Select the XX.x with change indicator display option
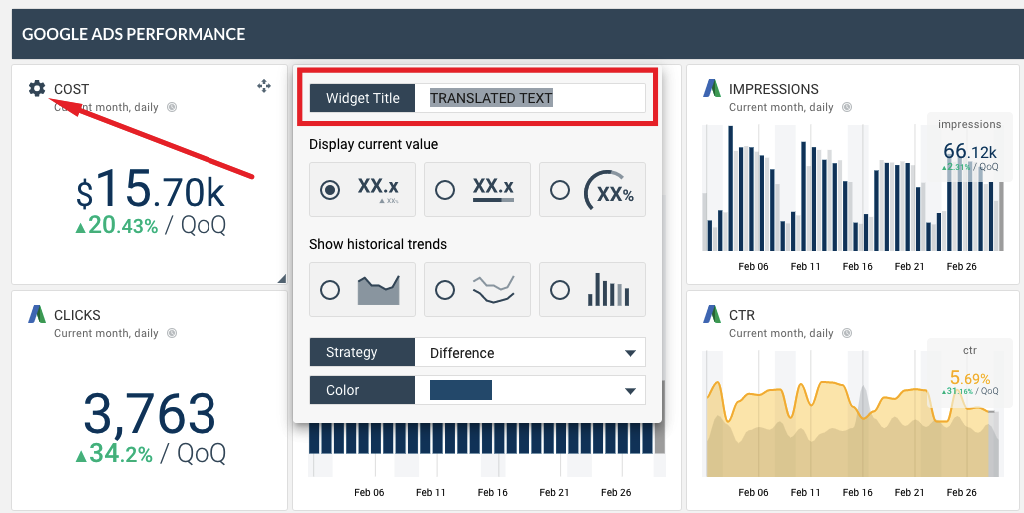The height and width of the screenshot is (513, 1024). (x=362, y=190)
